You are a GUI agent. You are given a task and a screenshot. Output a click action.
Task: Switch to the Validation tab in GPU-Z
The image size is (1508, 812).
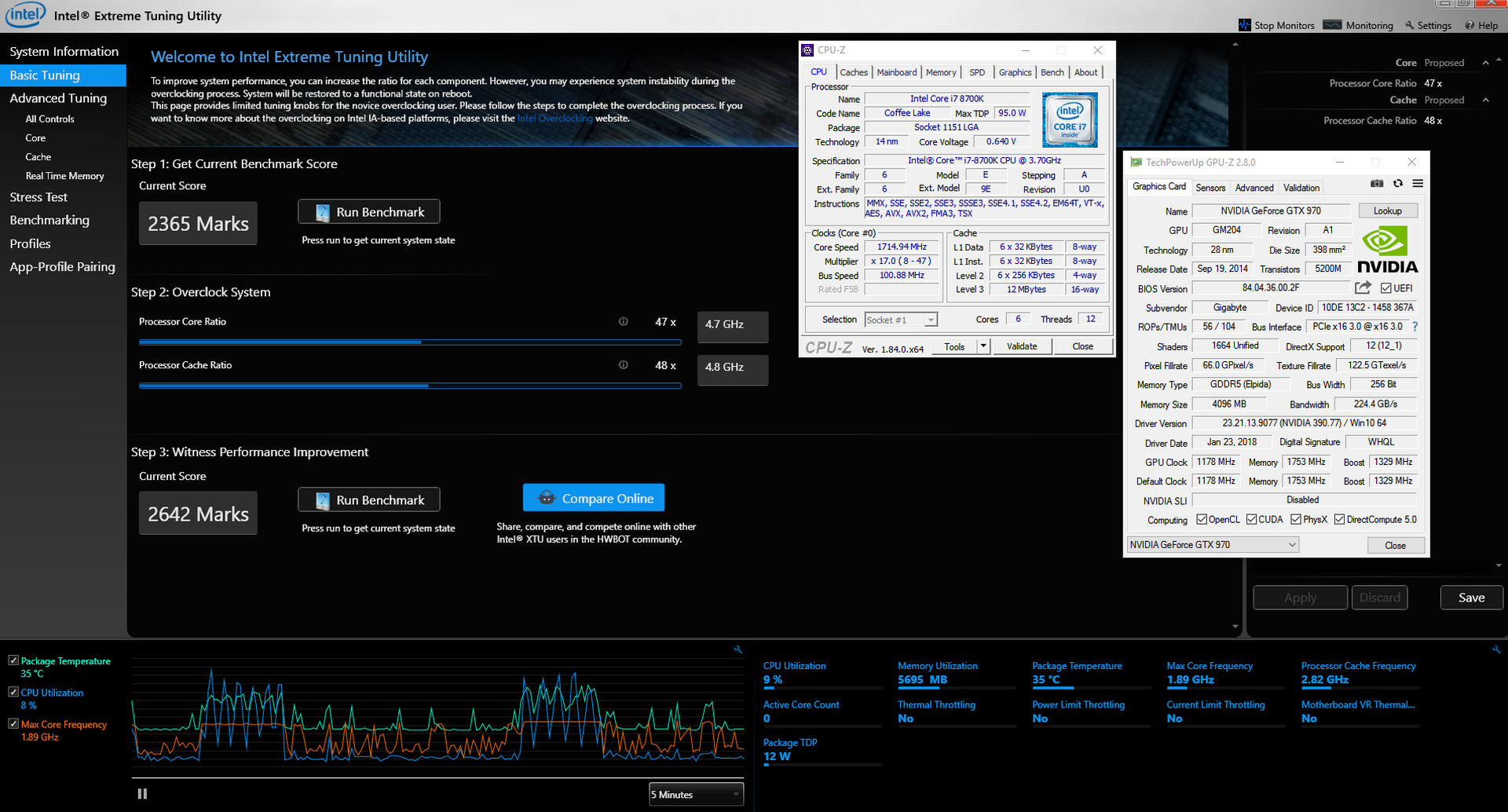(x=1301, y=188)
